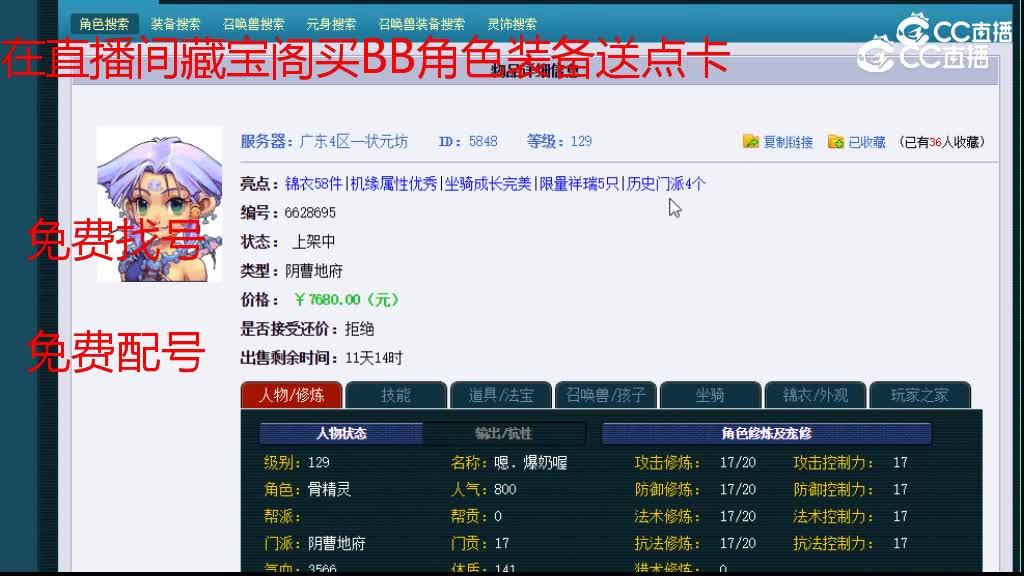Expand the 召唤兽/孩子 detail tab
This screenshot has height=576, width=1024.
tap(606, 395)
